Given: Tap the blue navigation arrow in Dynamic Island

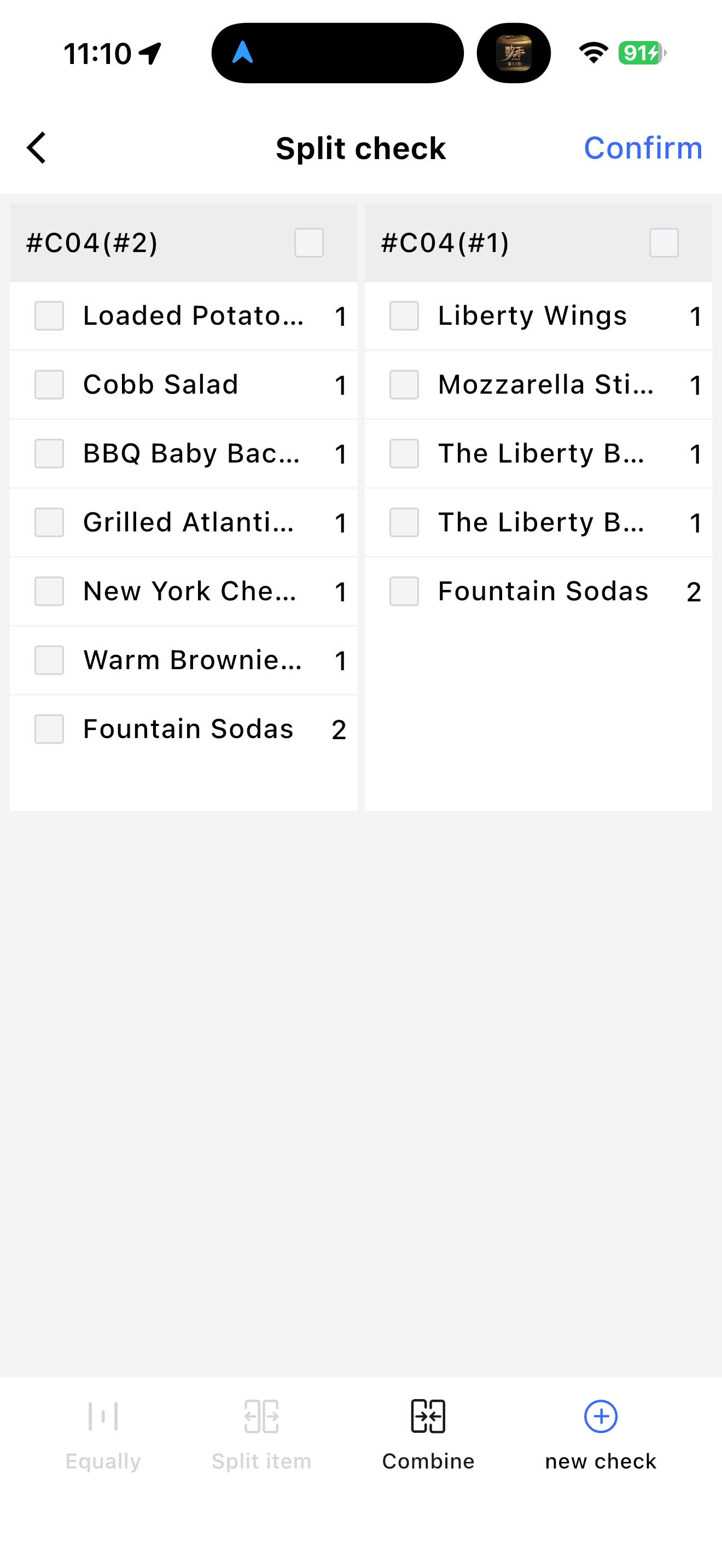Looking at the screenshot, I should (243, 53).
